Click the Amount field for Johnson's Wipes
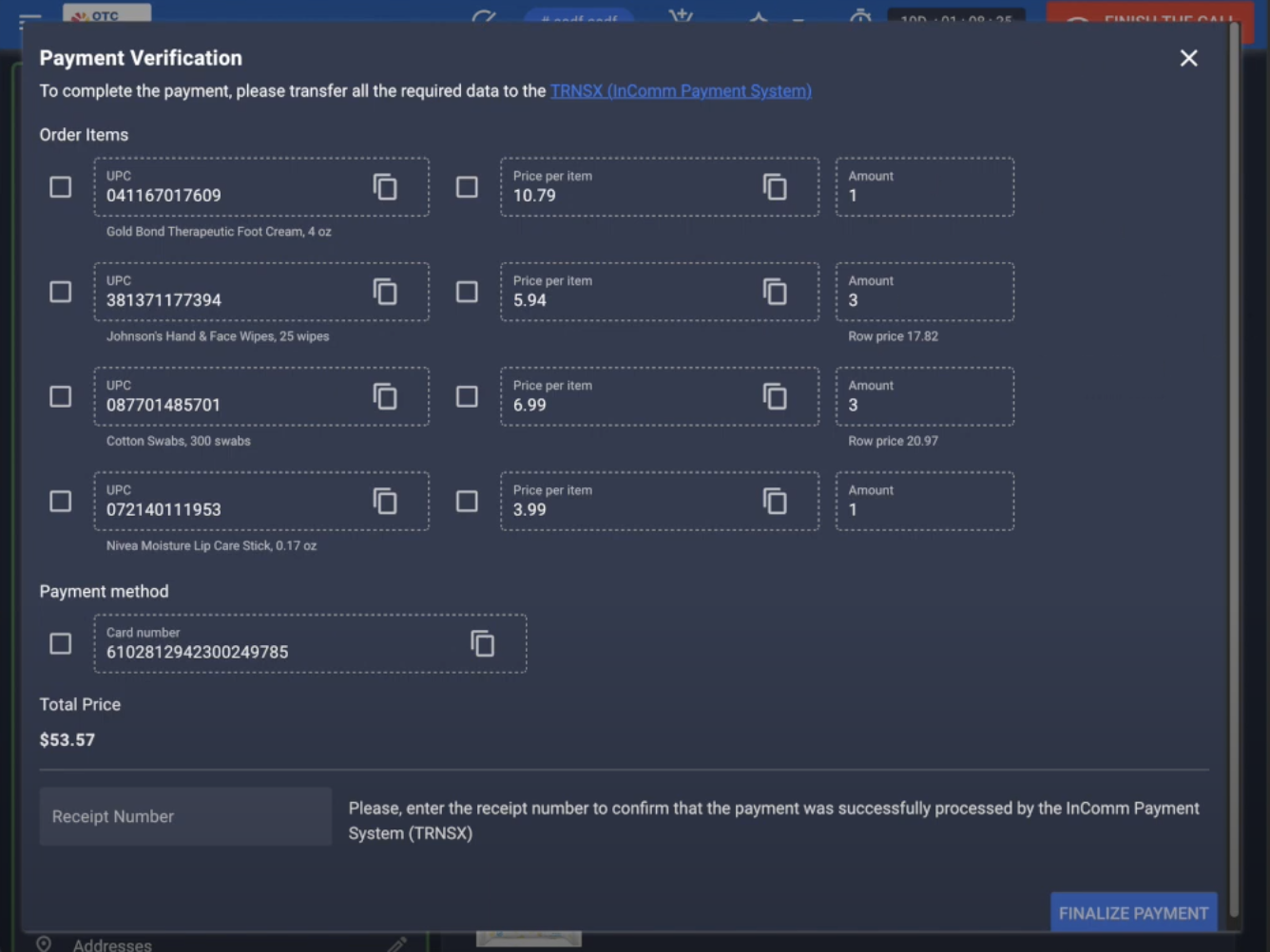 [924, 292]
